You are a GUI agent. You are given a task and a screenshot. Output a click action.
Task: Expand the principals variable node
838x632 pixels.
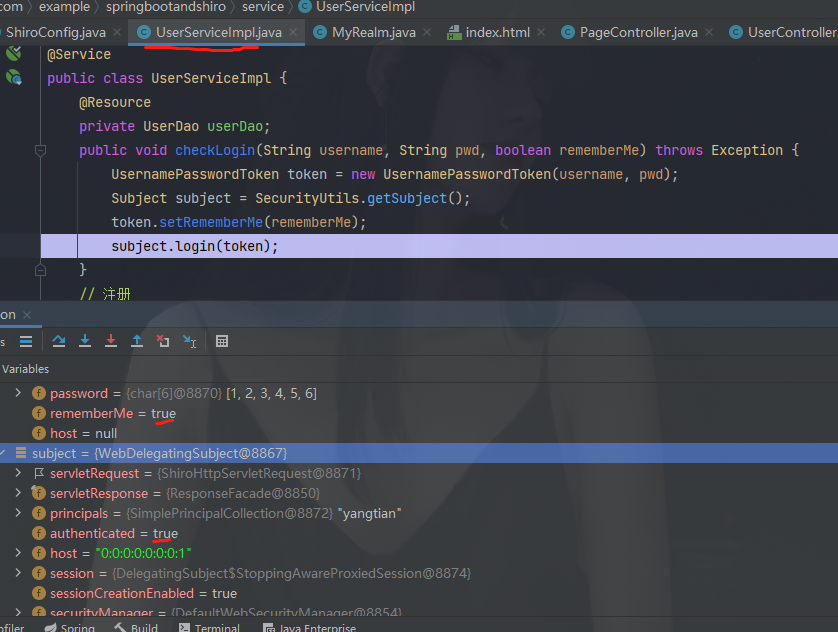(x=18, y=513)
